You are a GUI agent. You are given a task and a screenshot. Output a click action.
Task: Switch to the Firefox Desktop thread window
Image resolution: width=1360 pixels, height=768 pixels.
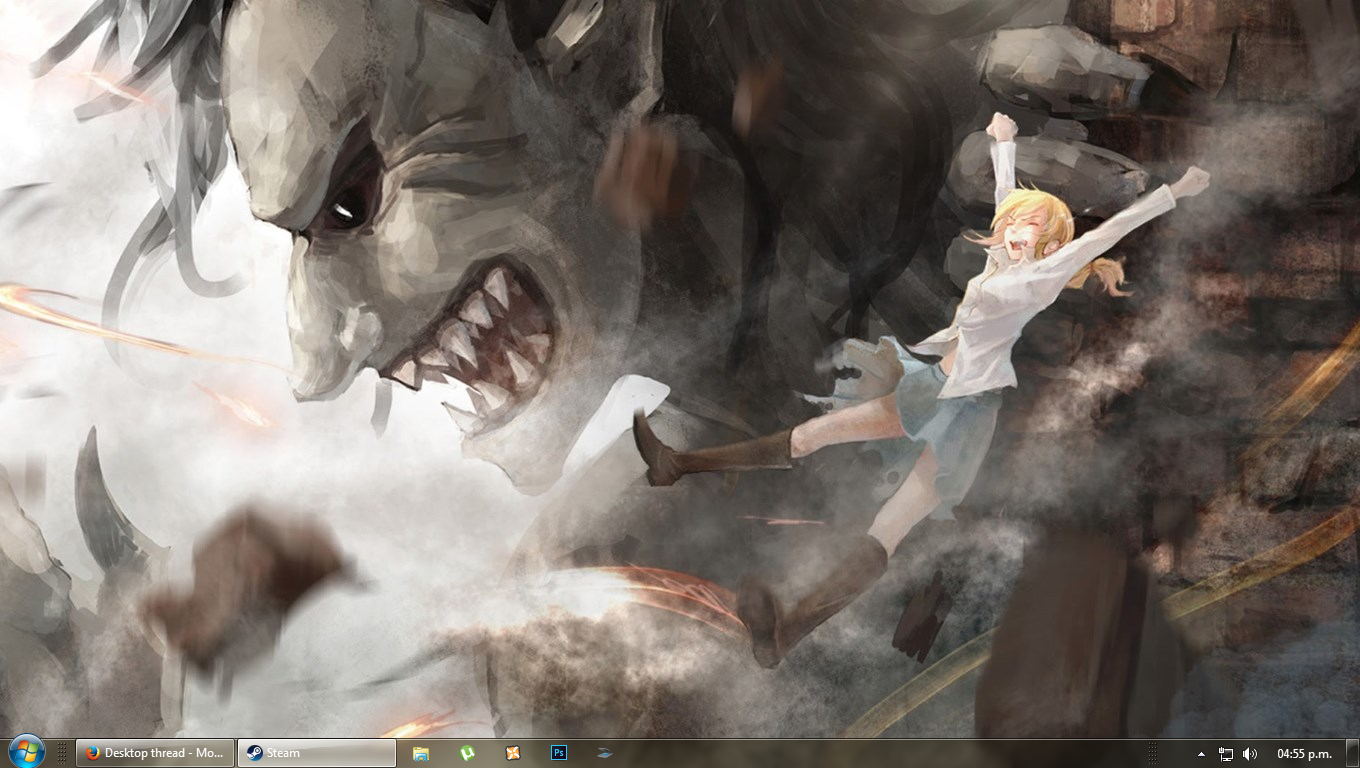[x=155, y=753]
